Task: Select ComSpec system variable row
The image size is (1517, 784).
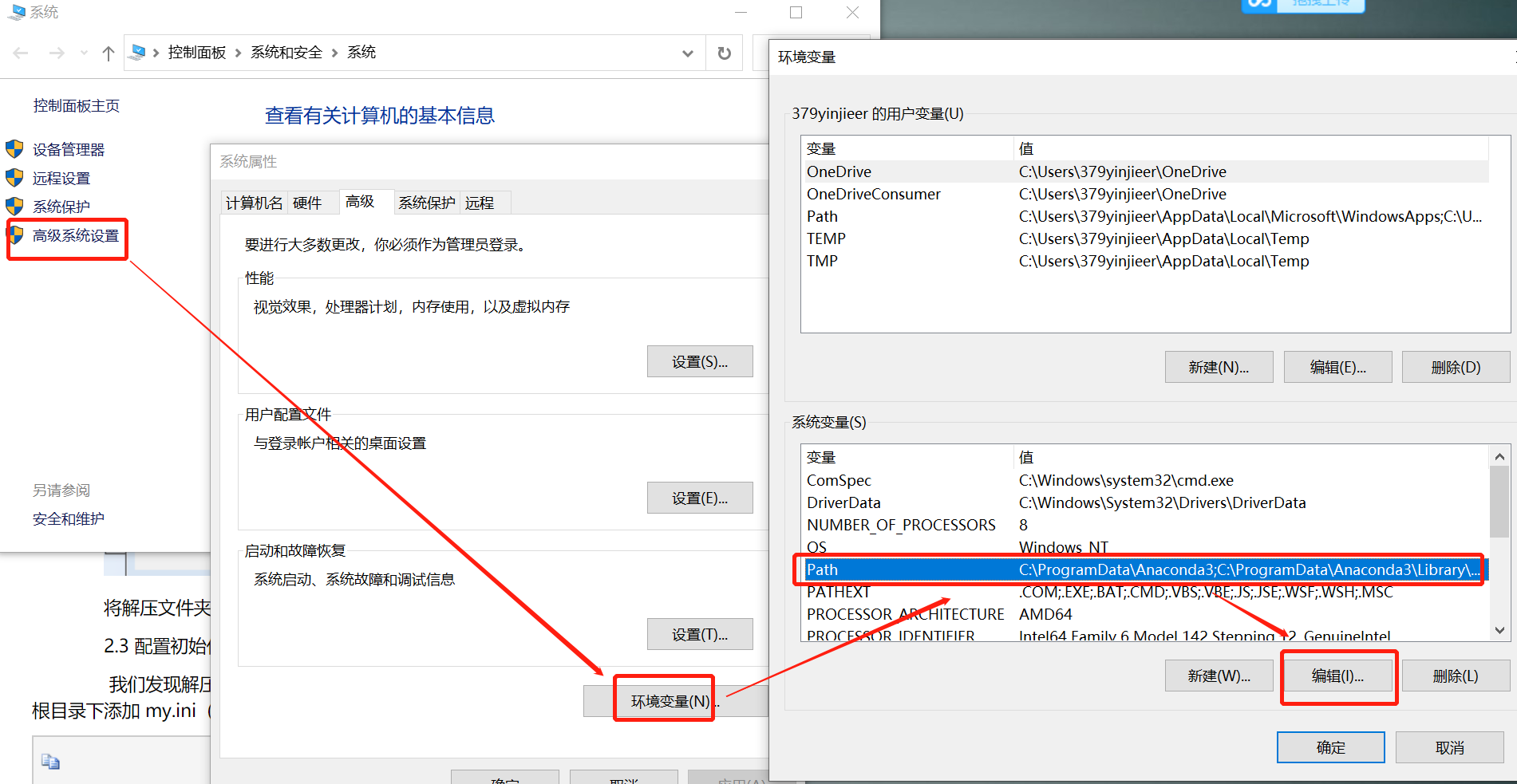Action: pos(1145,480)
